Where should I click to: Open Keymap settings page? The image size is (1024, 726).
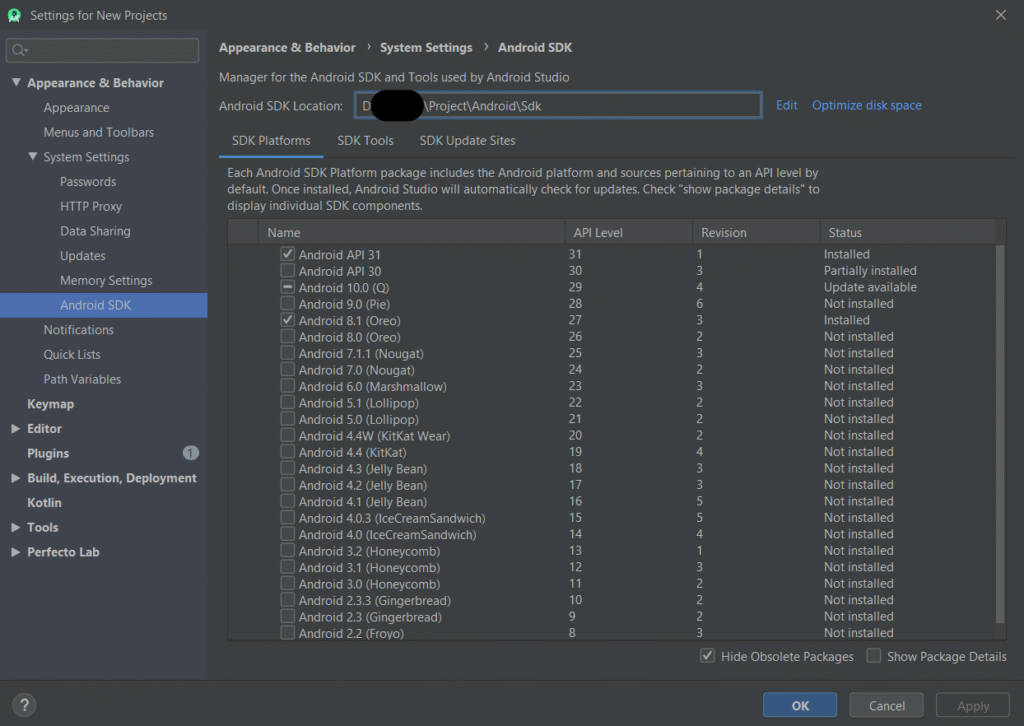click(50, 404)
